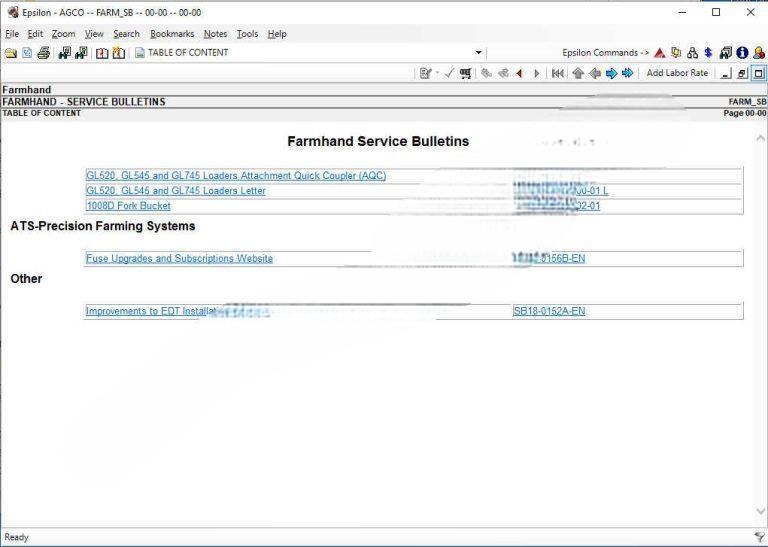This screenshot has width=768, height=547.
Task: Click the Ready status text
Action: click(x=16, y=537)
